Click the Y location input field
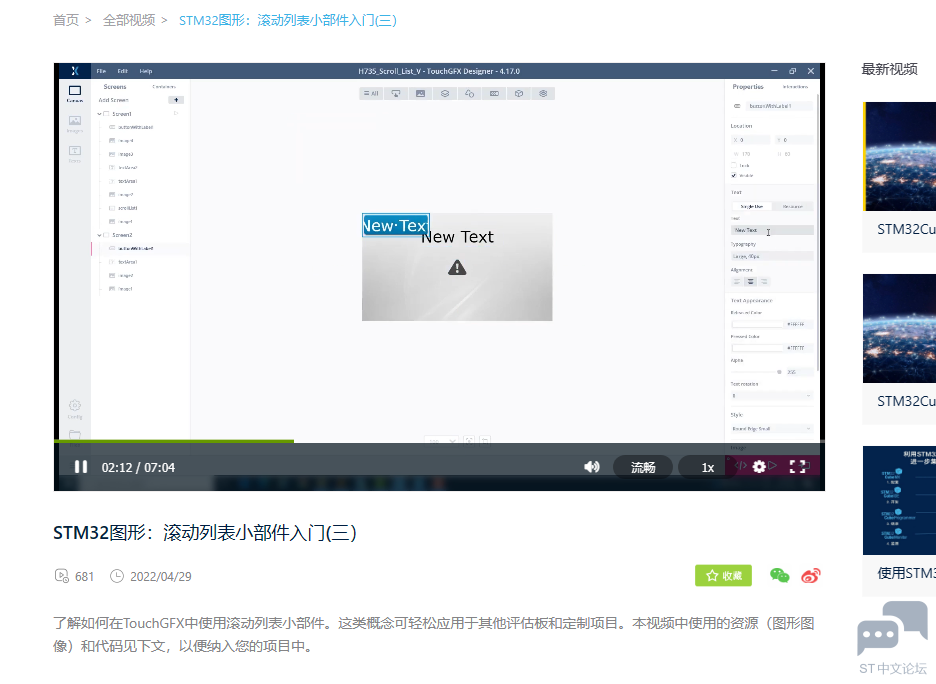Screen dimensions: 936x684 tap(795, 140)
